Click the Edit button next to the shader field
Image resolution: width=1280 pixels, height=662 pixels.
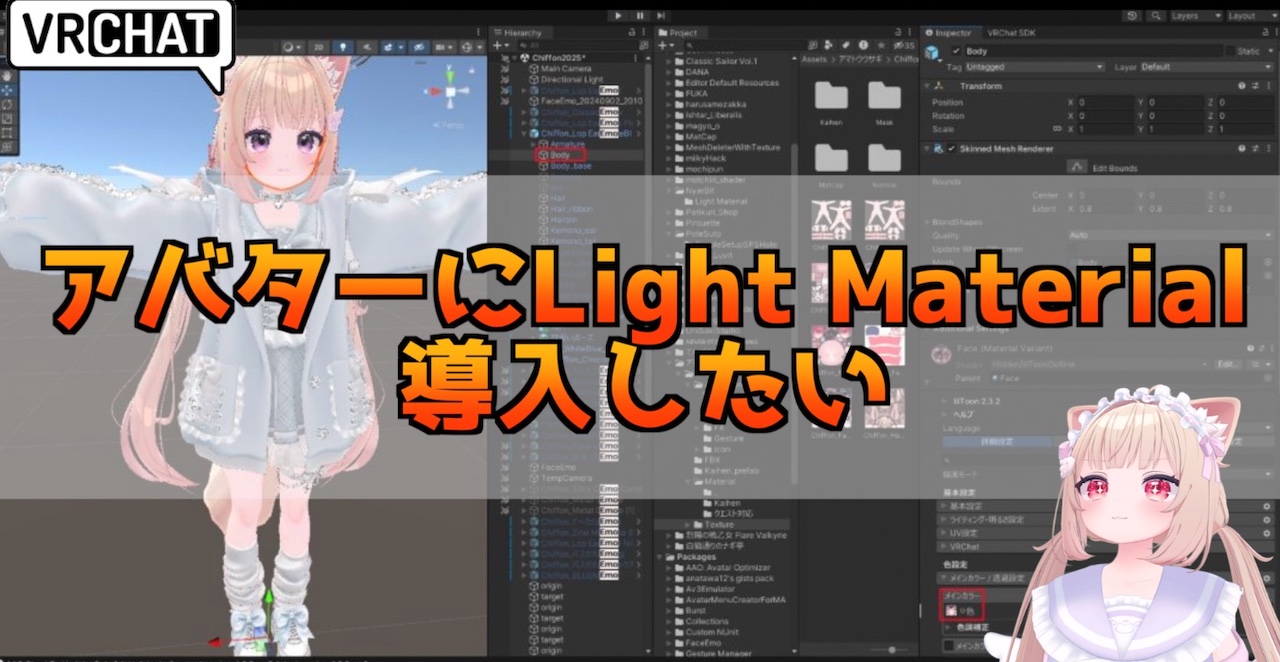1226,364
